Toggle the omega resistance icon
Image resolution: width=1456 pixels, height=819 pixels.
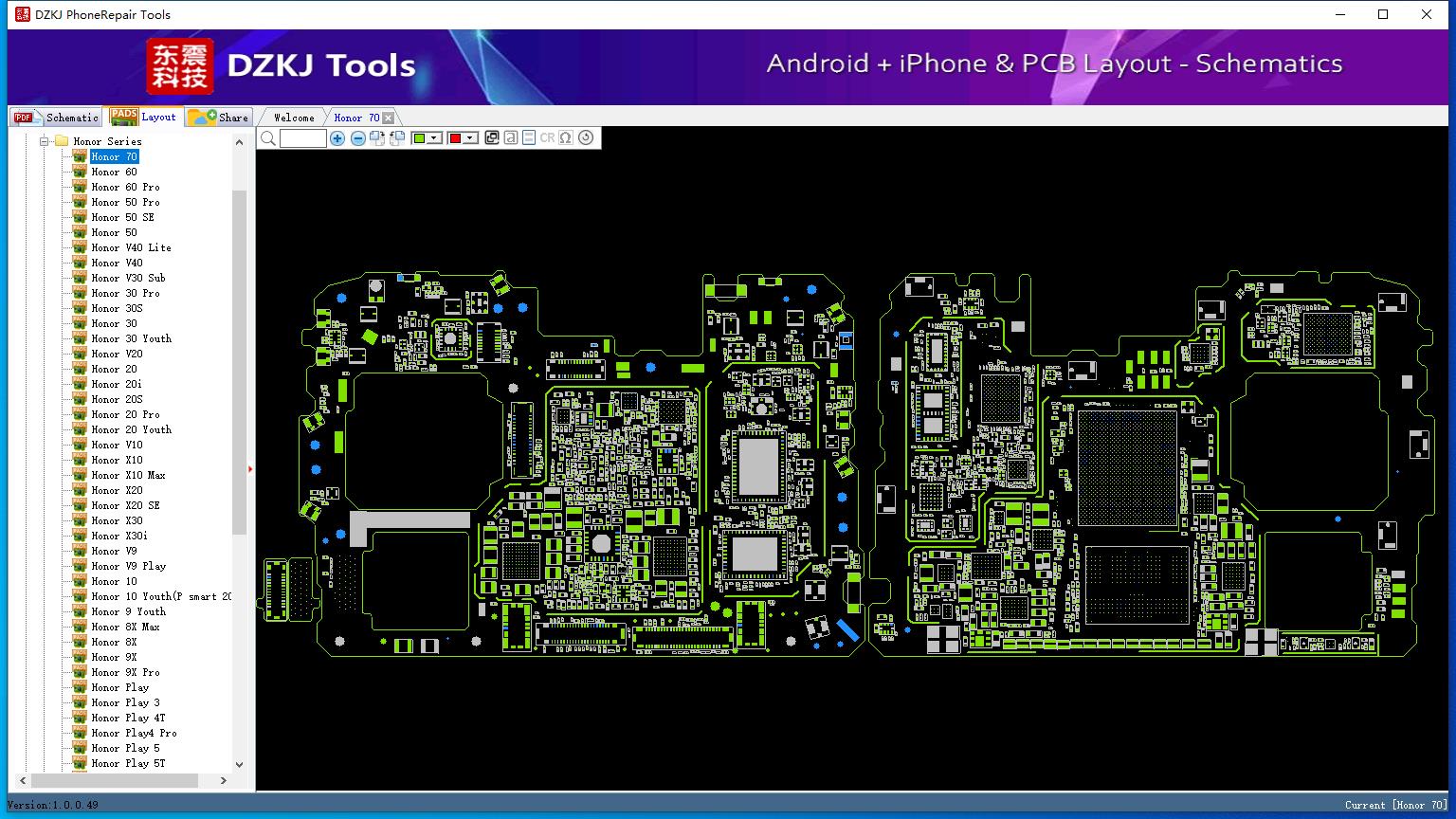click(566, 138)
